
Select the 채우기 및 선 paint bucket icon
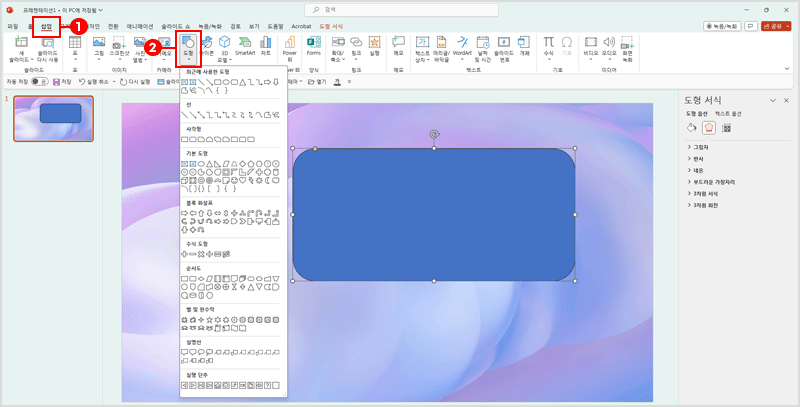690,128
